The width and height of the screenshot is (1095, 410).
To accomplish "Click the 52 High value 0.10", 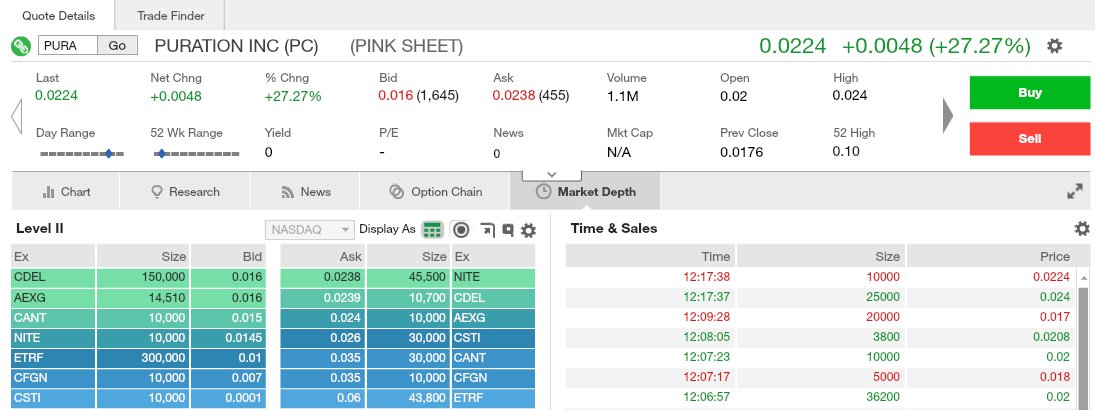I will pos(846,151).
